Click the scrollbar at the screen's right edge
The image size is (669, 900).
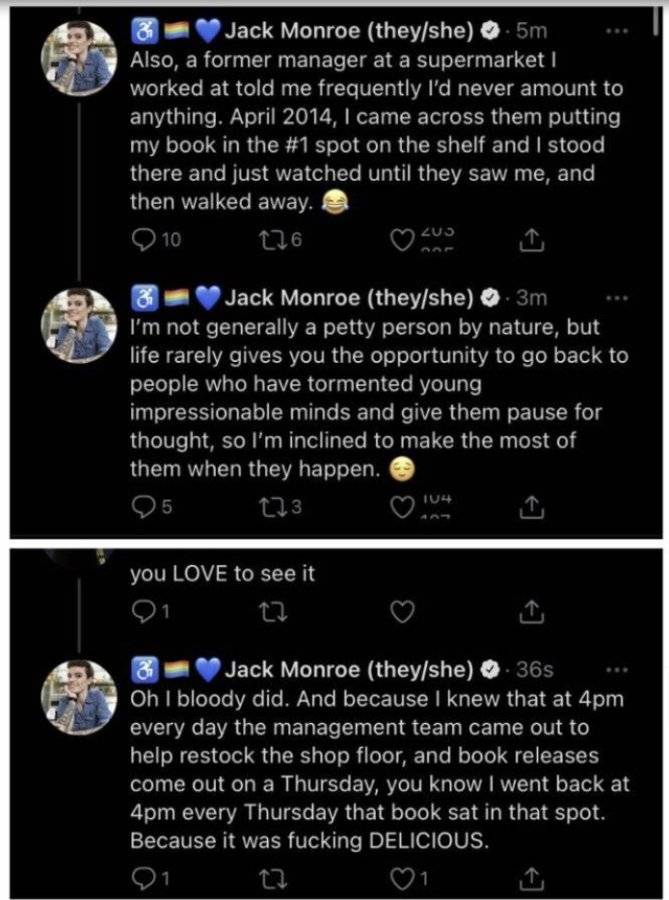coord(655,21)
